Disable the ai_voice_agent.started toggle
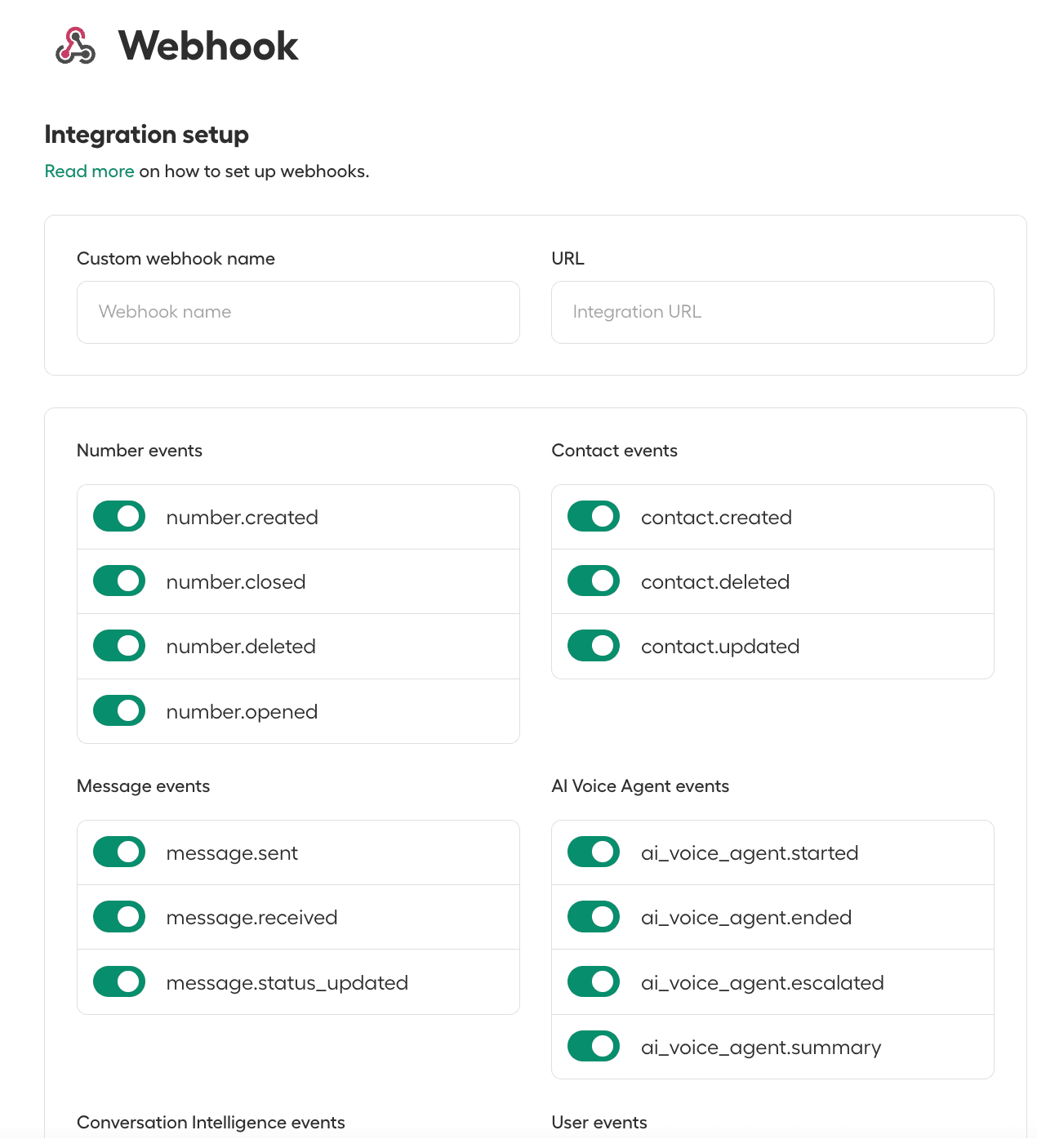Viewport: 1037px width, 1148px height. click(593, 852)
